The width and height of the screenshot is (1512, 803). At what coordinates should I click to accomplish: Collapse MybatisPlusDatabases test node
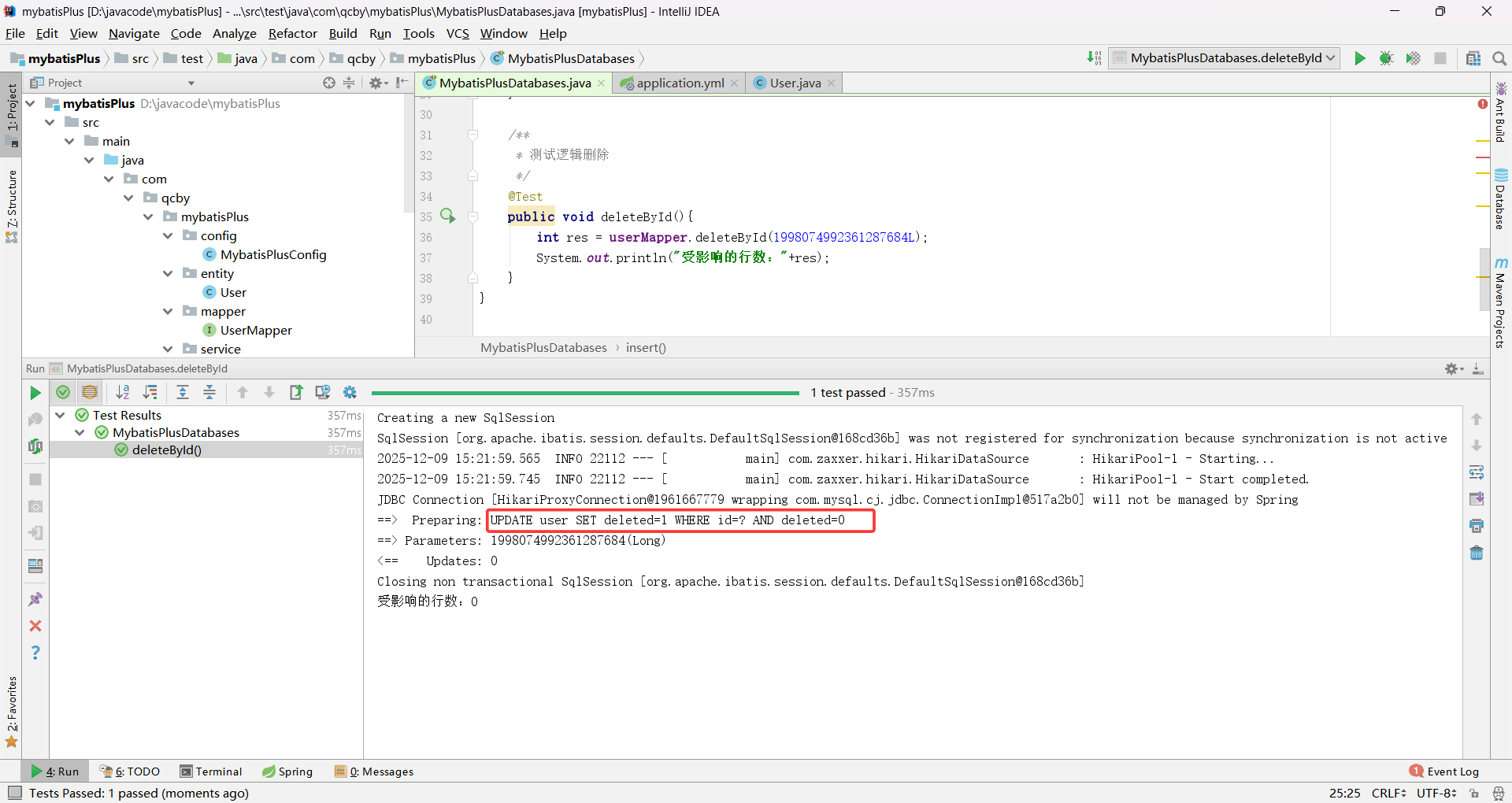[80, 432]
